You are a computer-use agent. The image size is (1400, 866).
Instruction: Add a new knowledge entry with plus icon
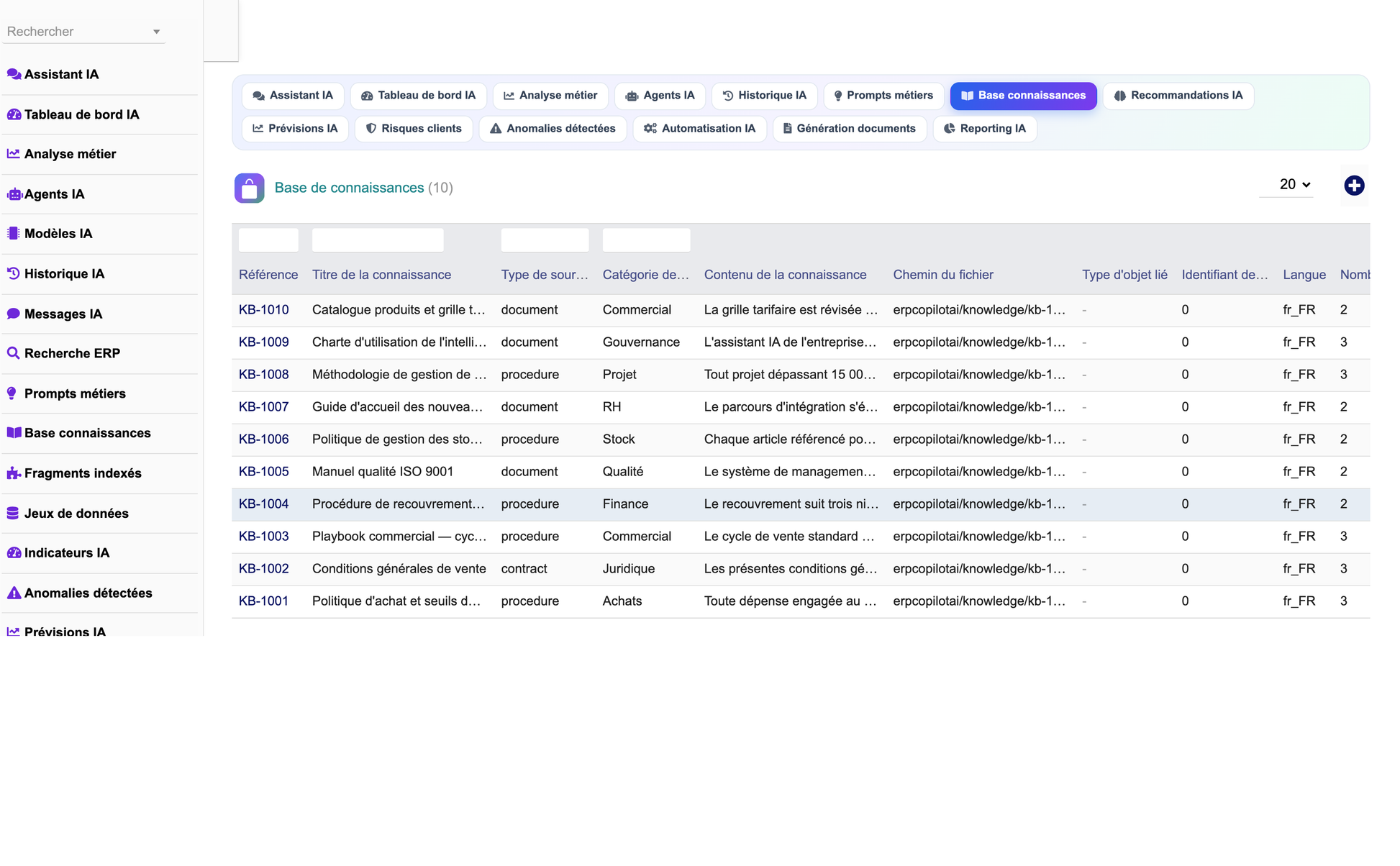tap(1354, 186)
